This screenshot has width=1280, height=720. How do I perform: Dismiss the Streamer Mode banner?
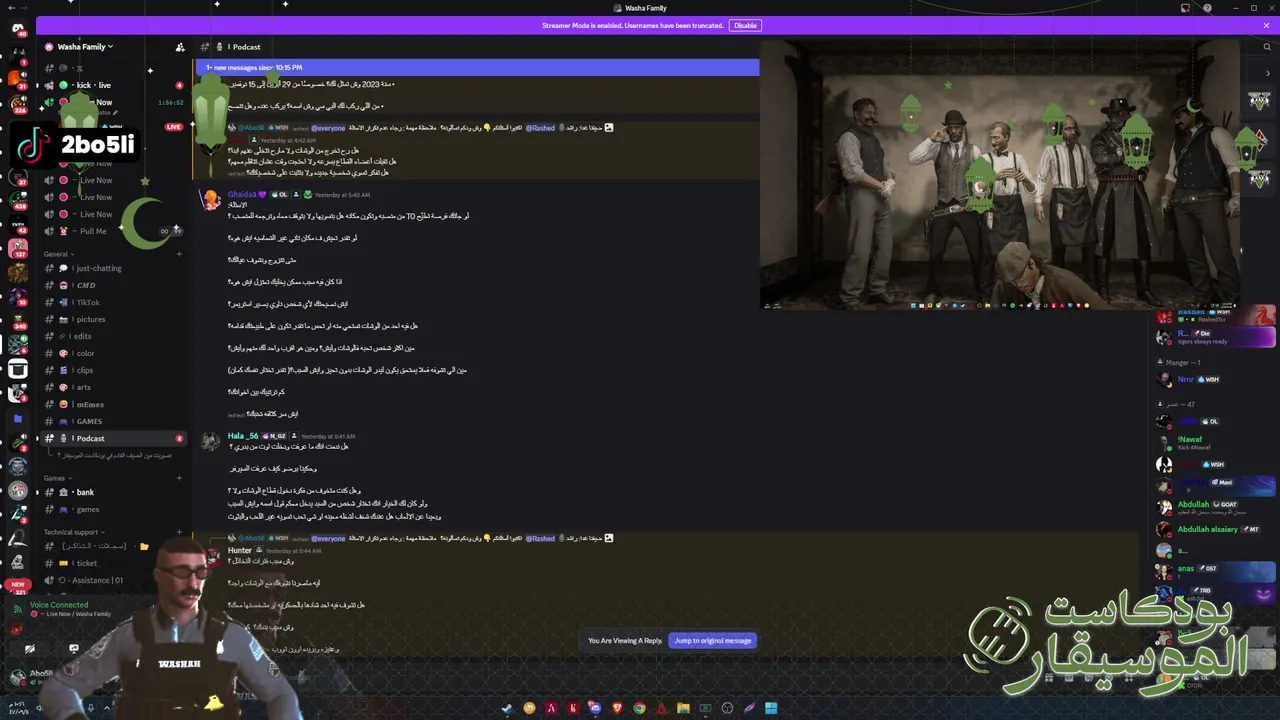(1266, 25)
